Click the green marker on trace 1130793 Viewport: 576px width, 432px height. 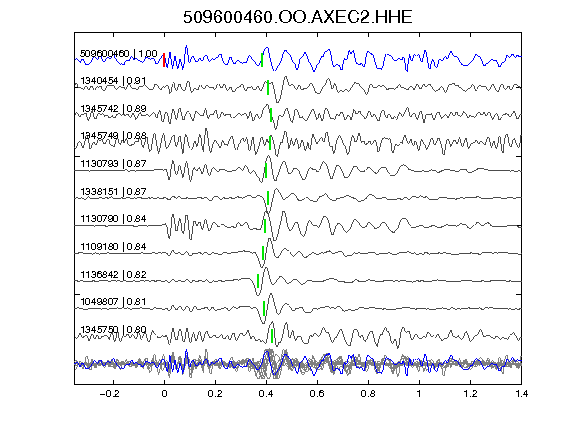266,170
